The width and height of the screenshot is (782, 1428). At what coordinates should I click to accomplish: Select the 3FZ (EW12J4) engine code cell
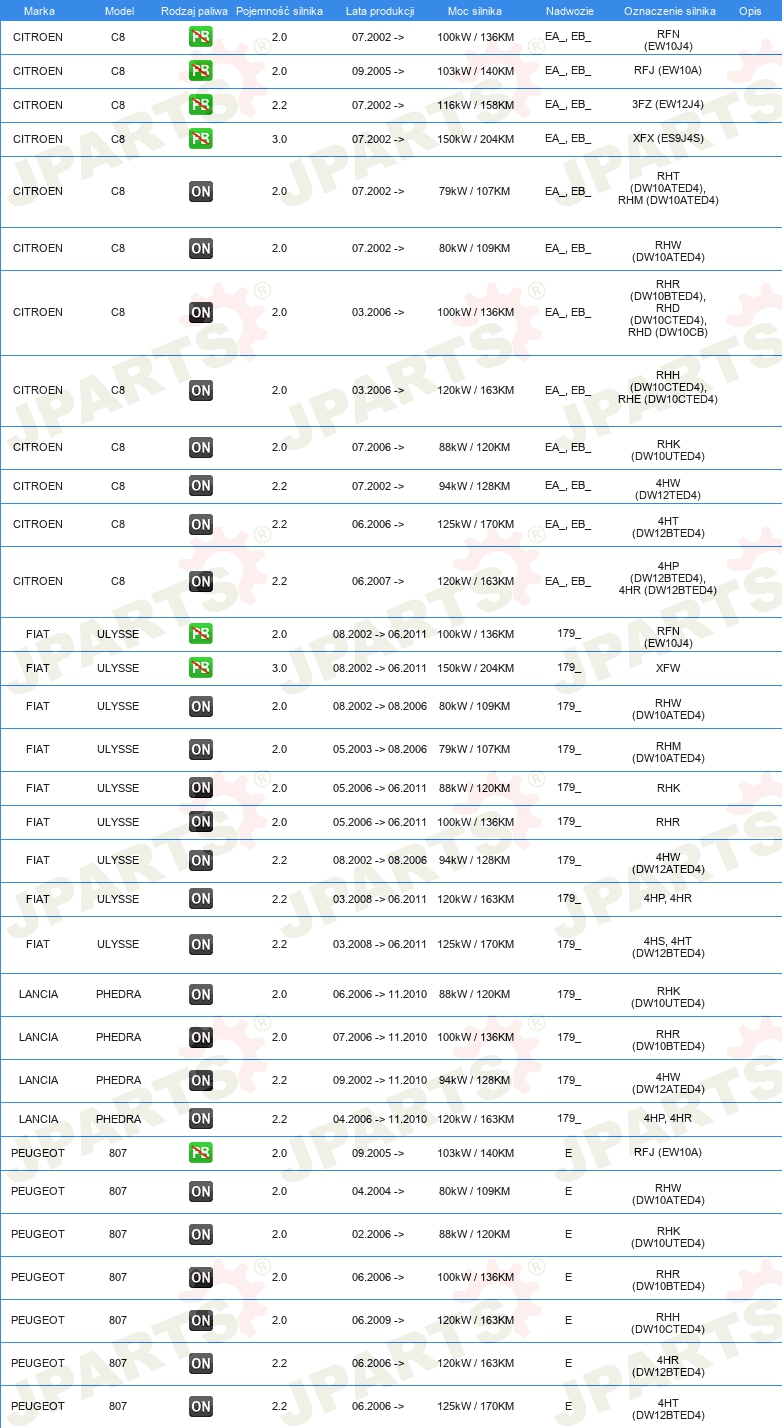pyautogui.click(x=668, y=105)
